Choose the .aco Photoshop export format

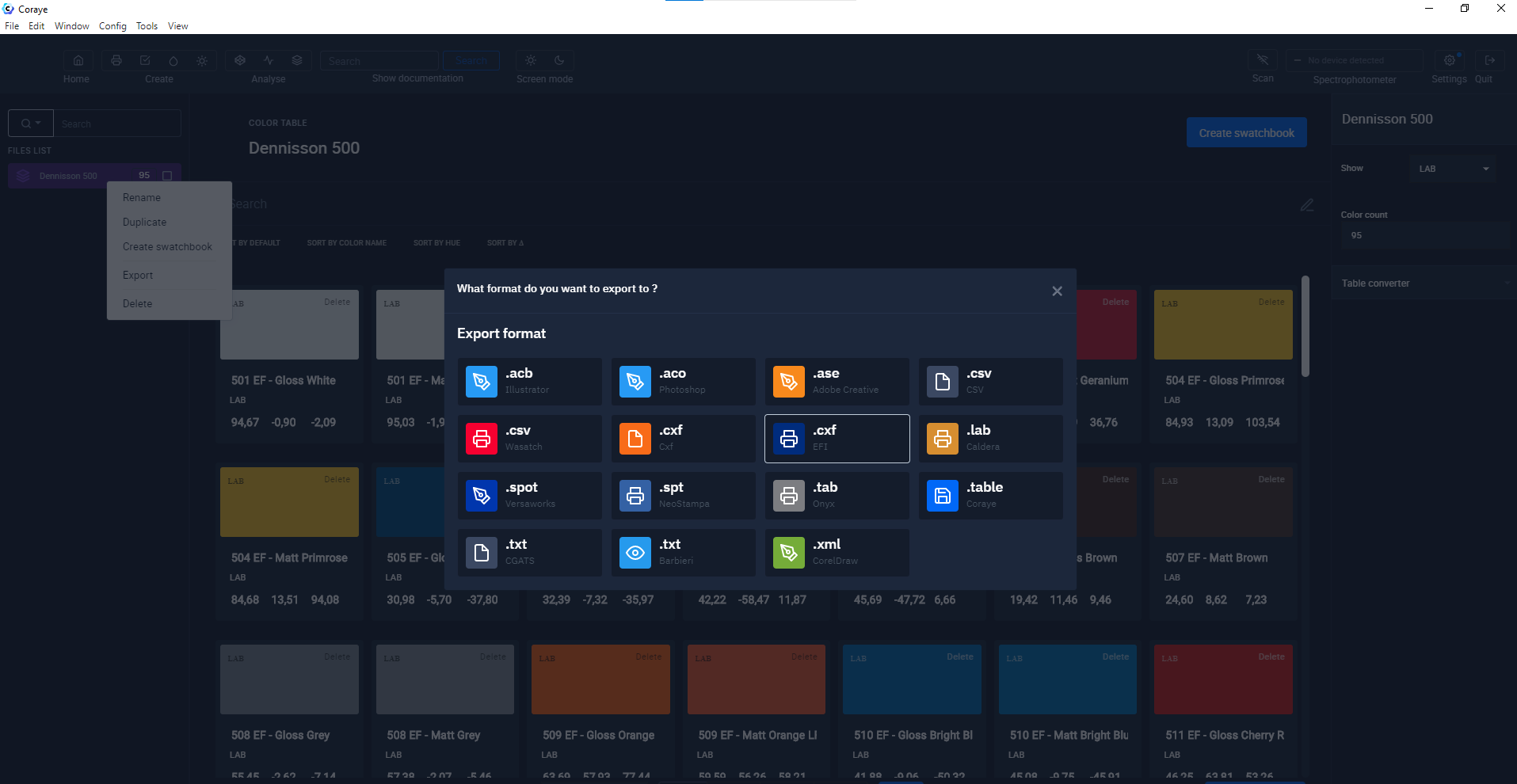(683, 382)
